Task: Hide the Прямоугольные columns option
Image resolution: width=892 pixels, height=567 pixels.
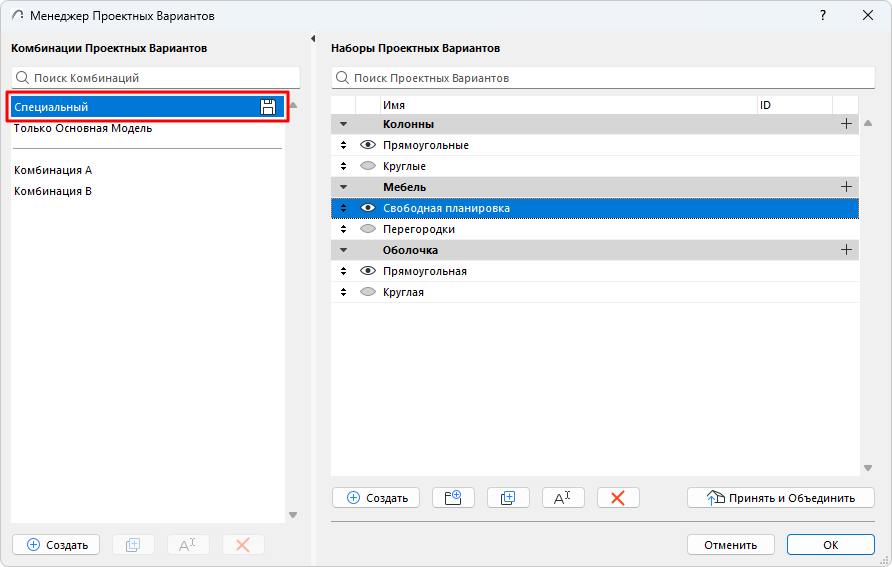Action: point(367,145)
